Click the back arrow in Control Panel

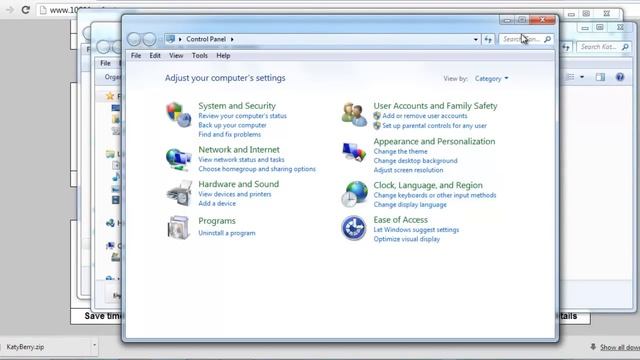pyautogui.click(x=134, y=39)
